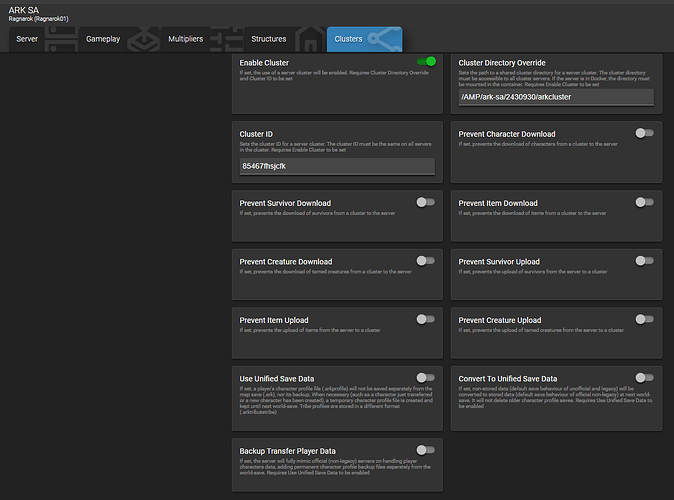Enable Prevent Survivor Download
Viewport: 674px width, 500px height.
426,202
